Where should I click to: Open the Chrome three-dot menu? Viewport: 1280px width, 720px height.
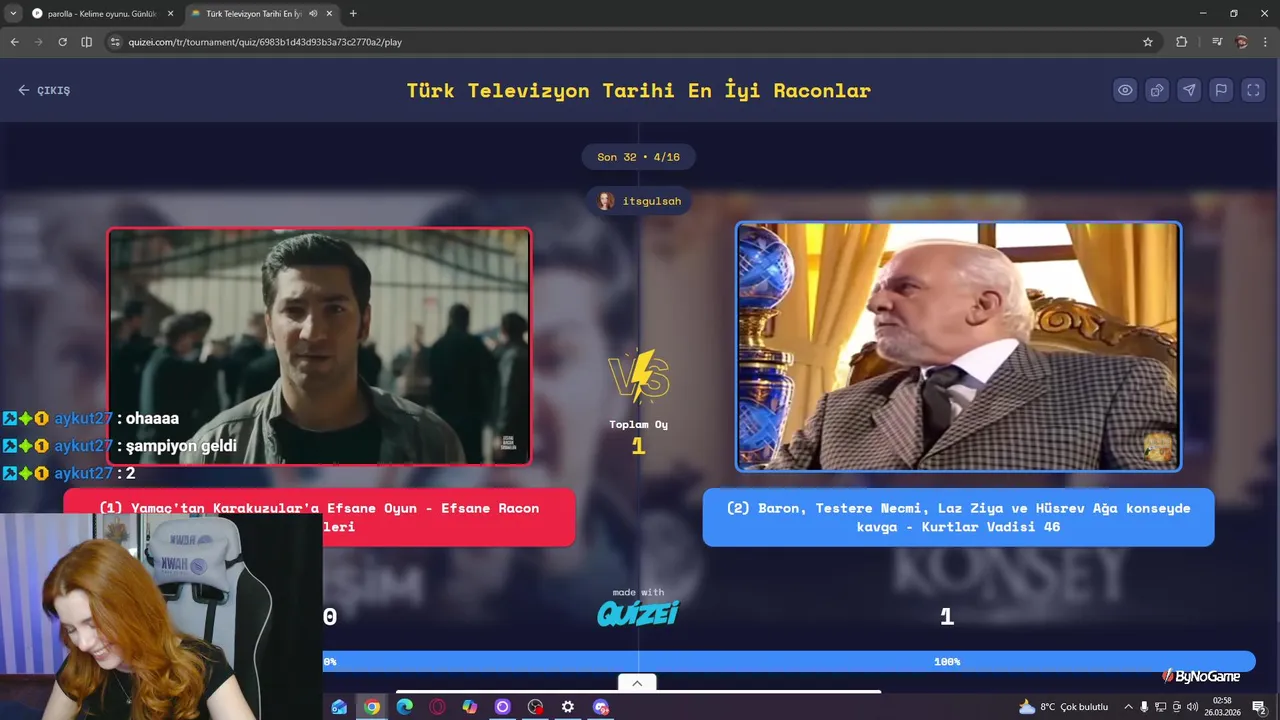(1264, 42)
